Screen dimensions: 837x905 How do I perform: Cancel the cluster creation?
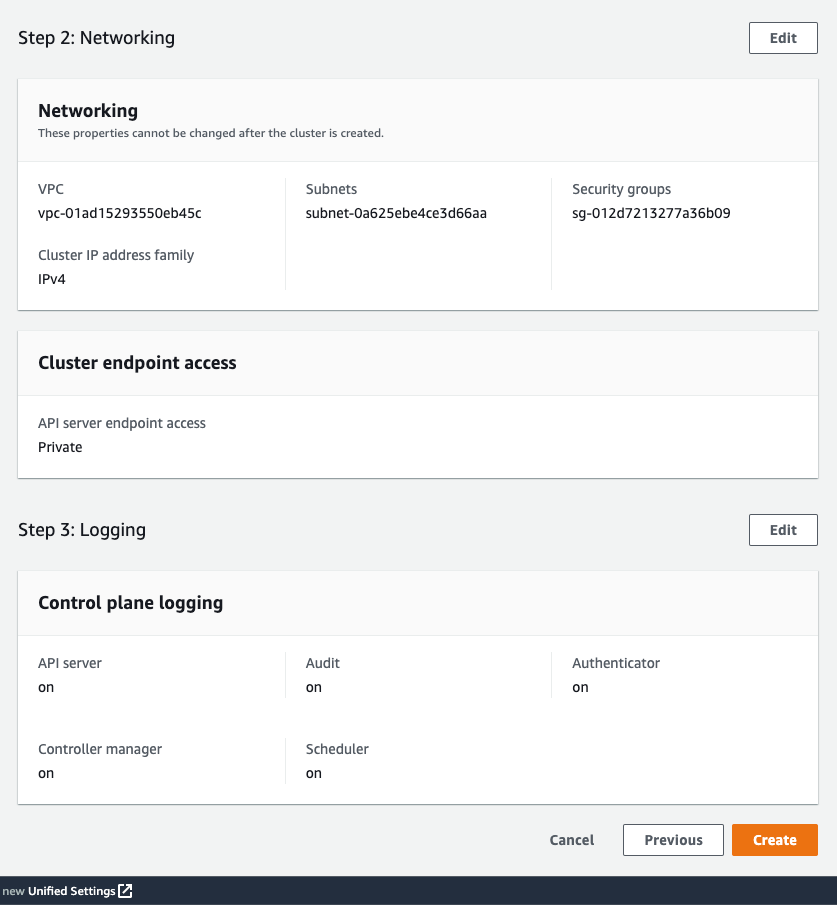[x=572, y=840]
